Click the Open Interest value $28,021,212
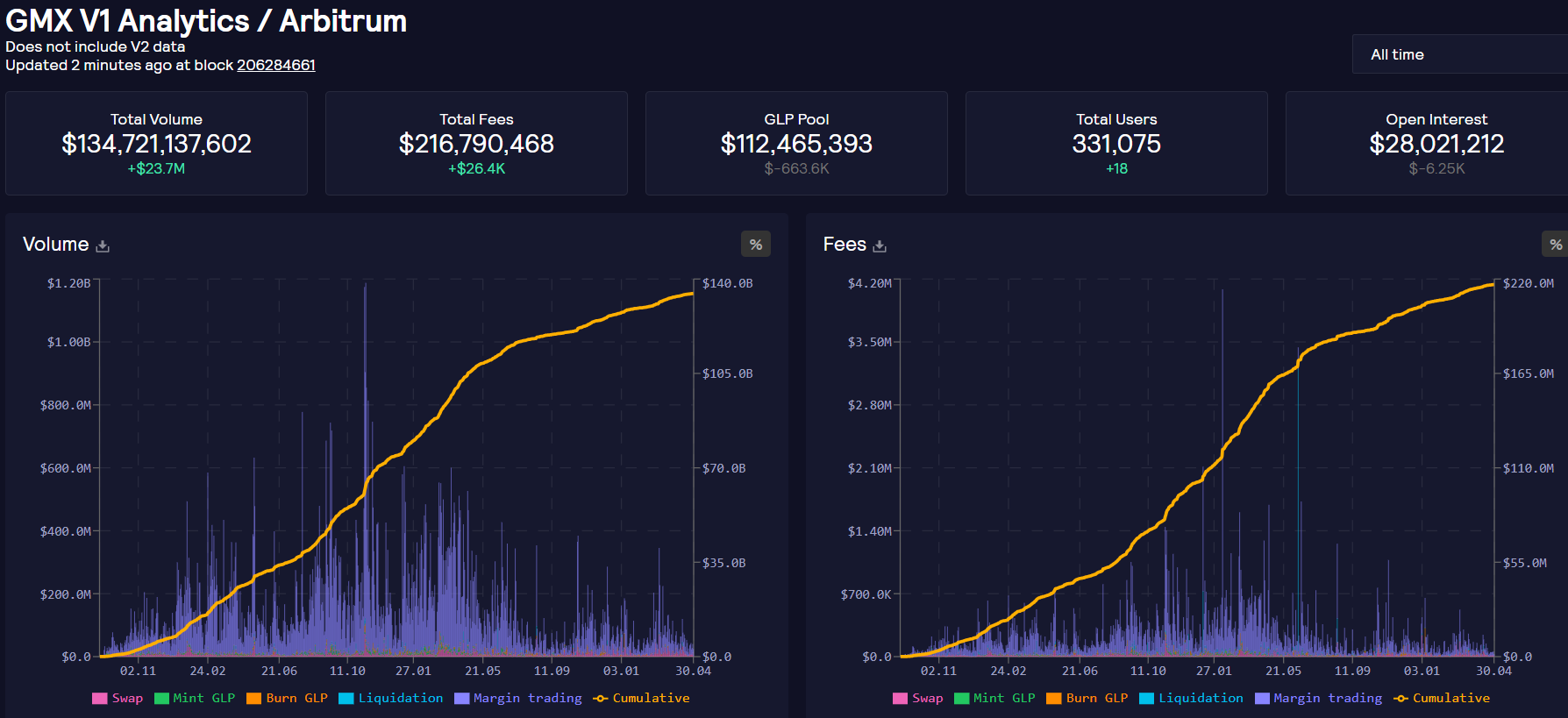Image resolution: width=1568 pixels, height=718 pixels. [1436, 144]
